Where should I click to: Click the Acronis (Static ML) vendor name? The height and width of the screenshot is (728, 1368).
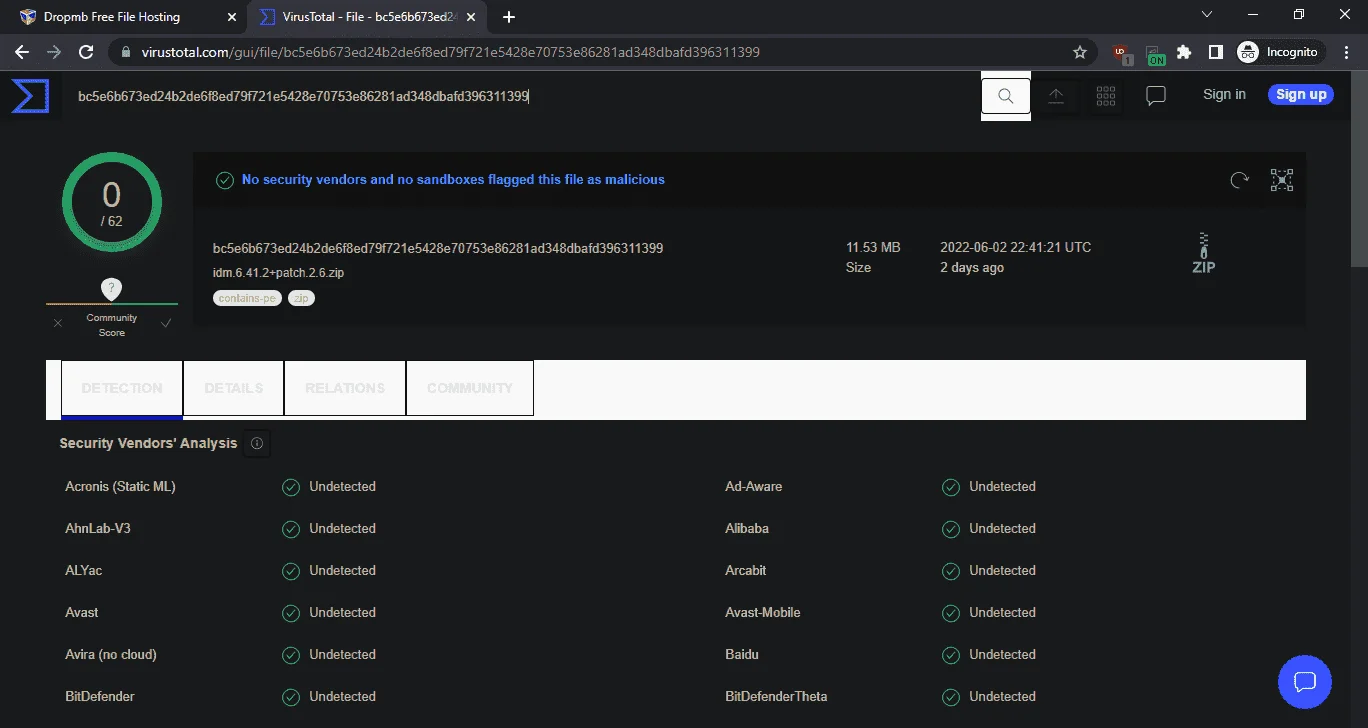[x=120, y=487]
